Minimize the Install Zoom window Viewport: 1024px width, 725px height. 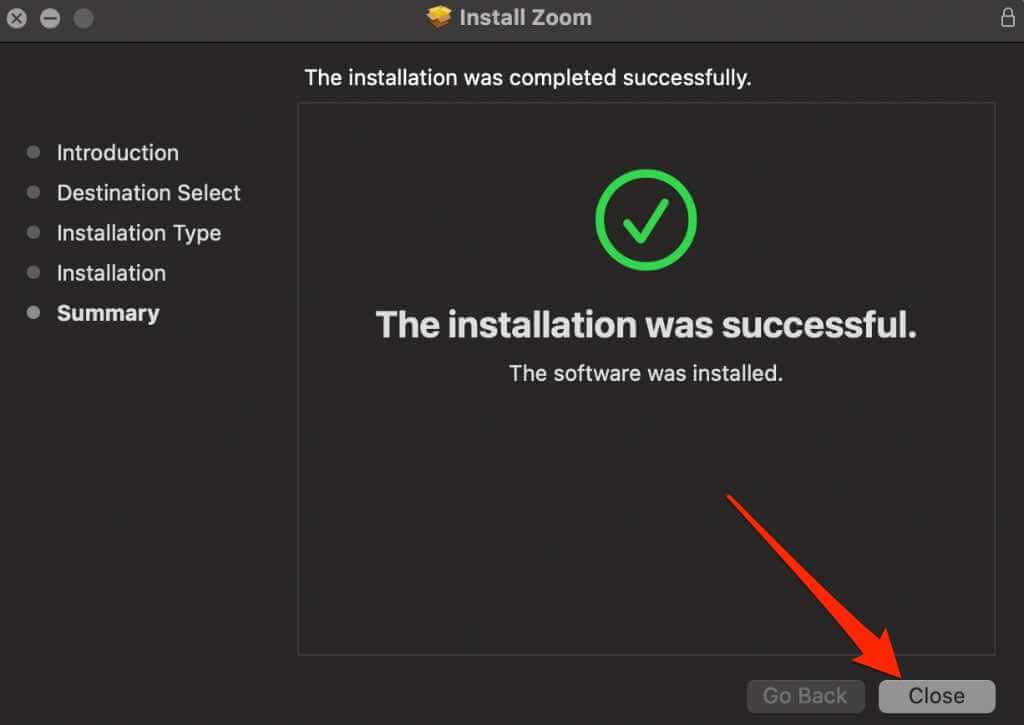tap(50, 18)
